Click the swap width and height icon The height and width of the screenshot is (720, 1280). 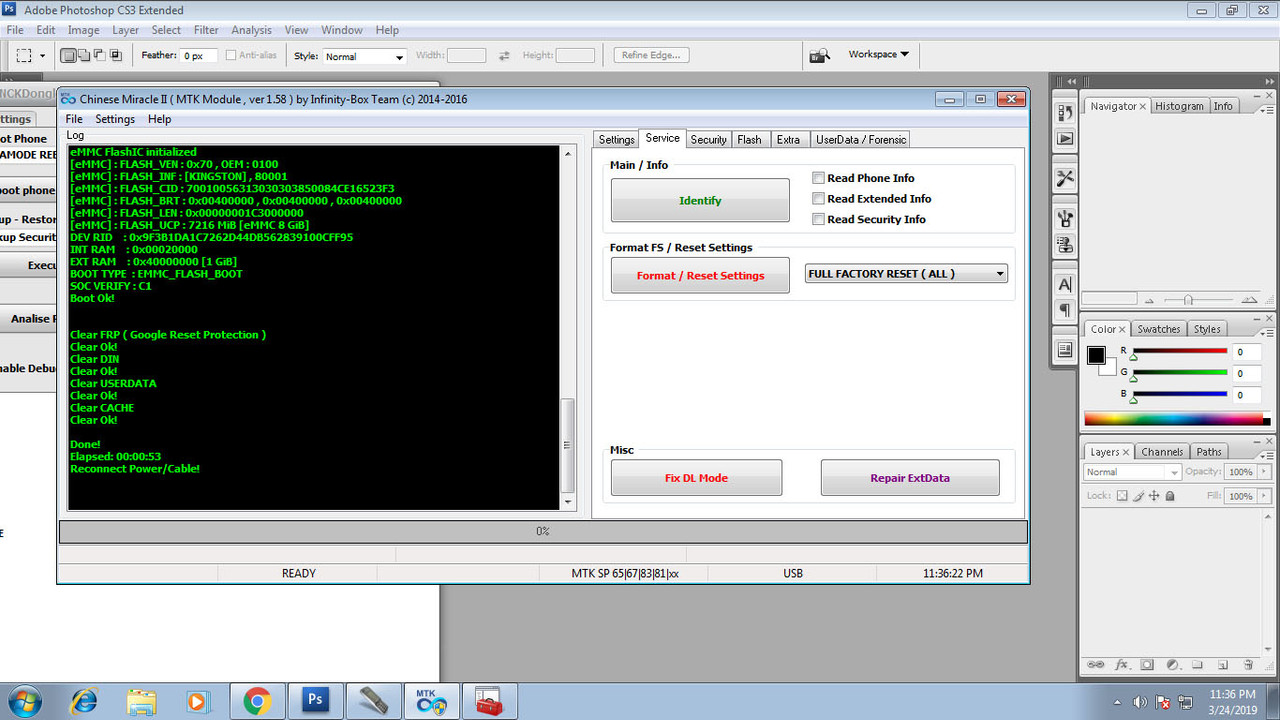coord(504,56)
